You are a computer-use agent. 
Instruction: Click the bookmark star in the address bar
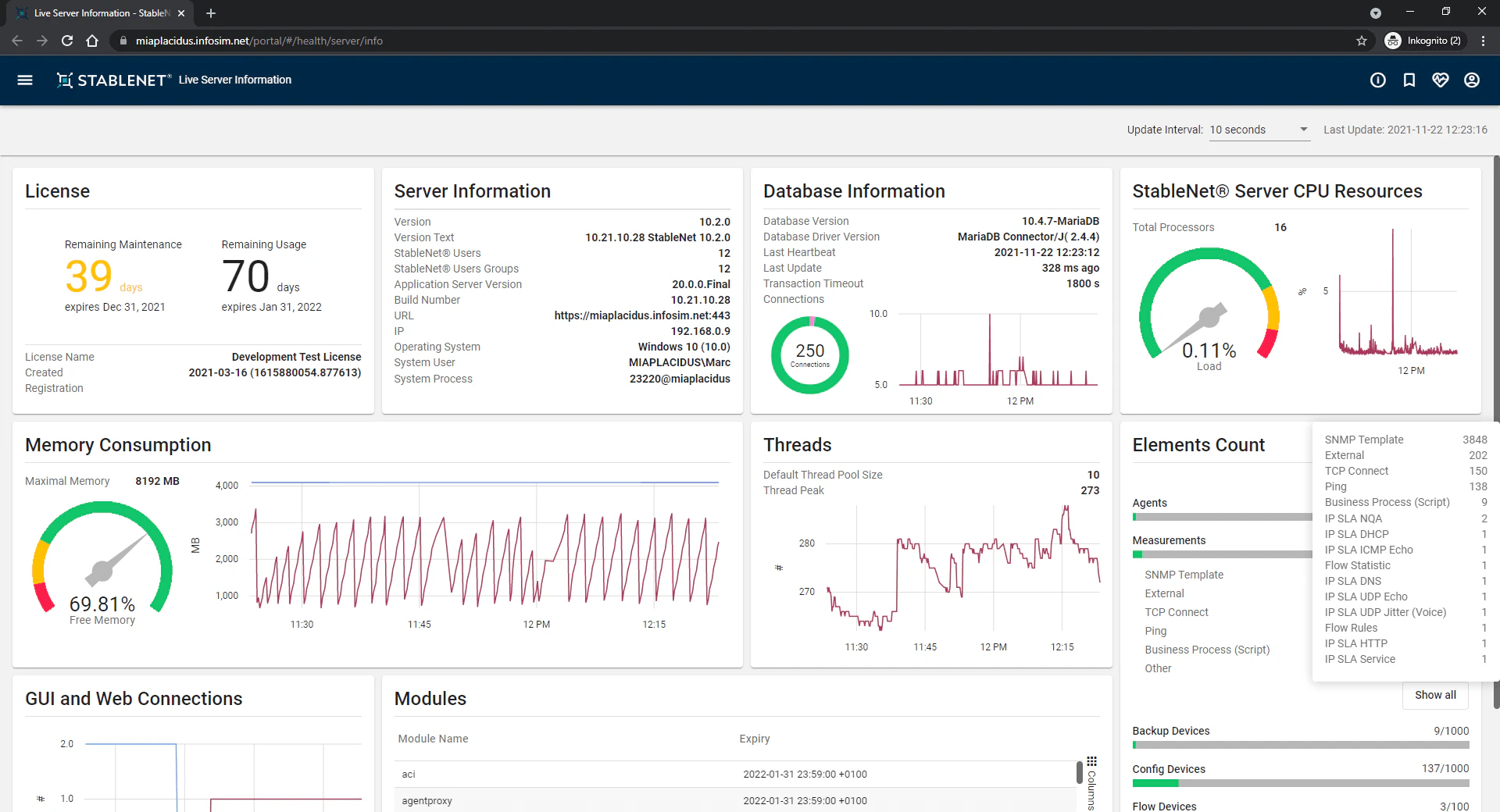click(x=1362, y=41)
